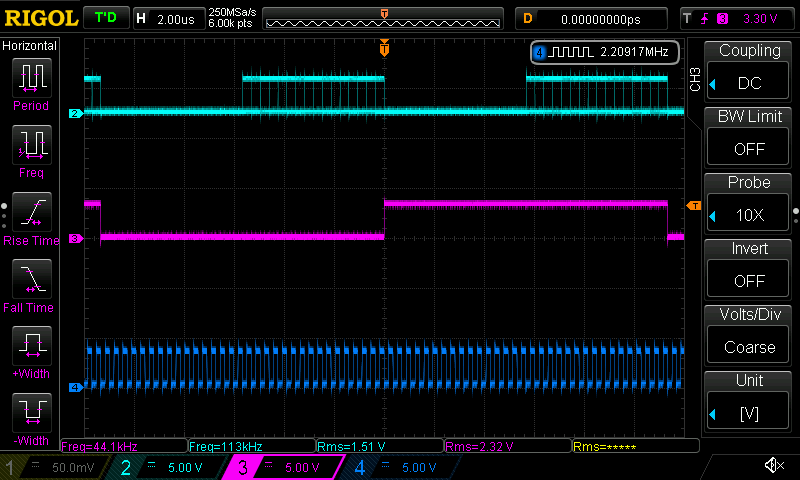Image resolution: width=800 pixels, height=480 pixels.
Task: Select the Fall Time measurement icon
Action: (32, 279)
